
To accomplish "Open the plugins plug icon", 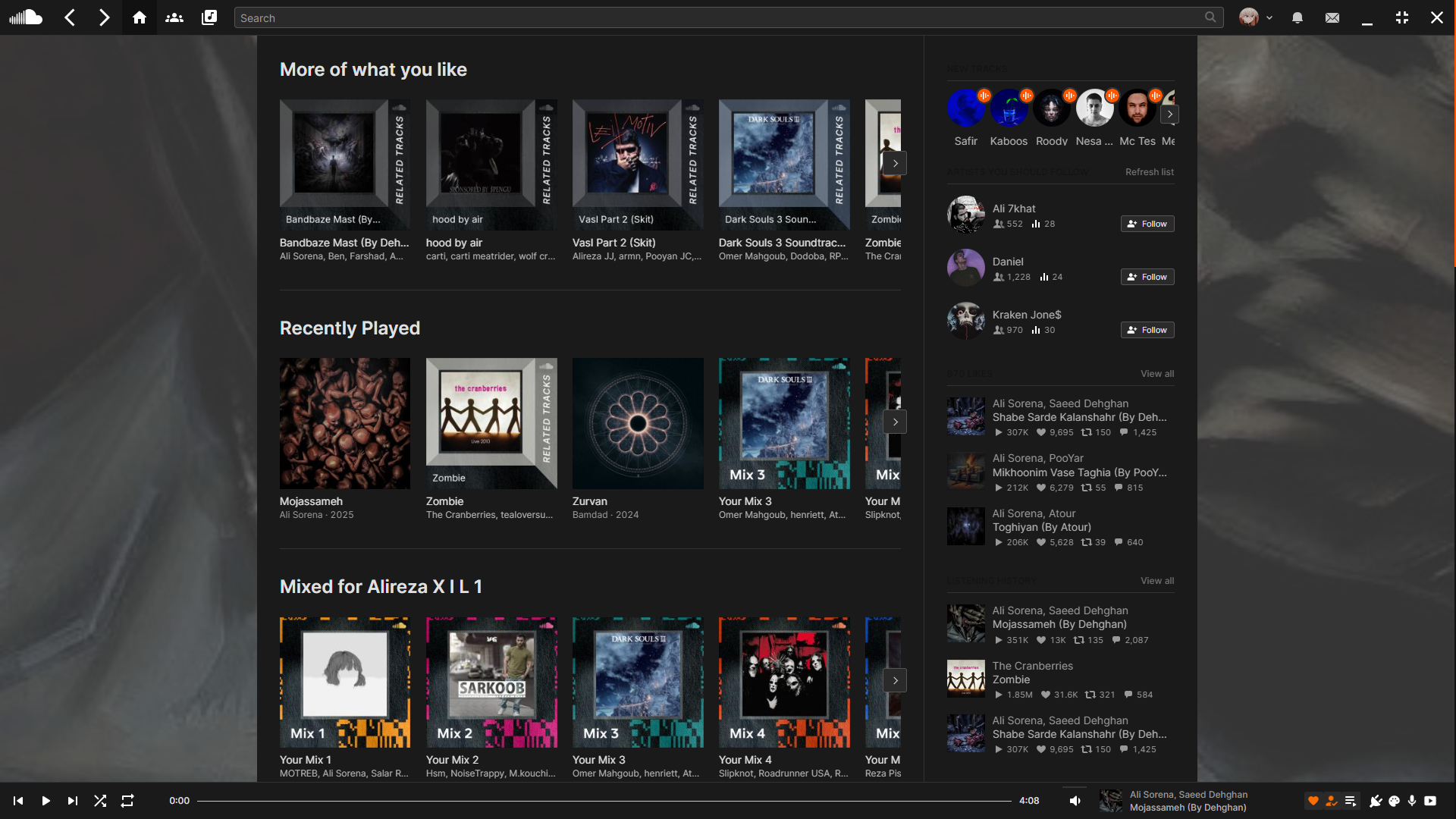I will pyautogui.click(x=1376, y=801).
